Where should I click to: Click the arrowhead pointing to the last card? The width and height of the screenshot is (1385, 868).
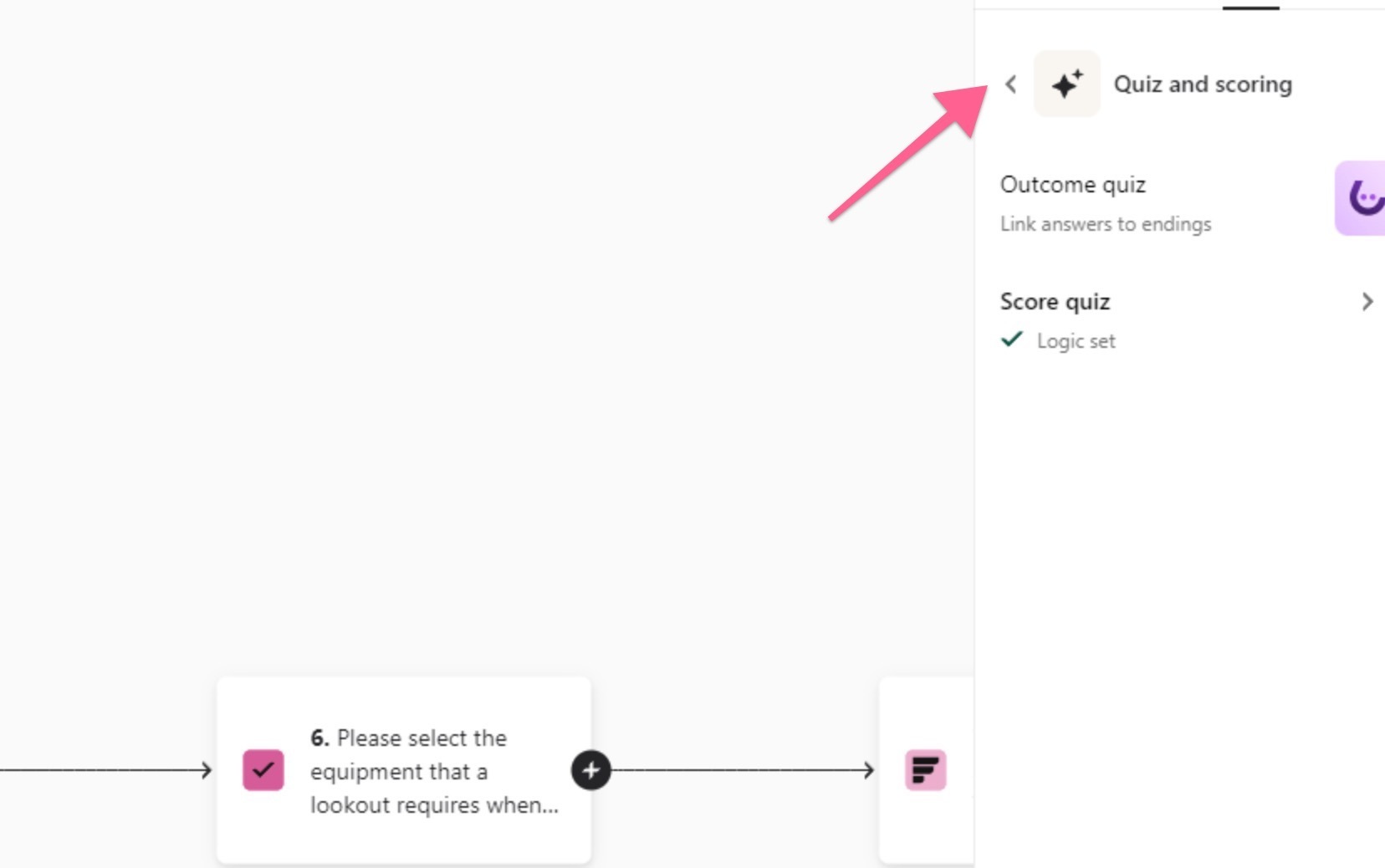[x=869, y=770]
